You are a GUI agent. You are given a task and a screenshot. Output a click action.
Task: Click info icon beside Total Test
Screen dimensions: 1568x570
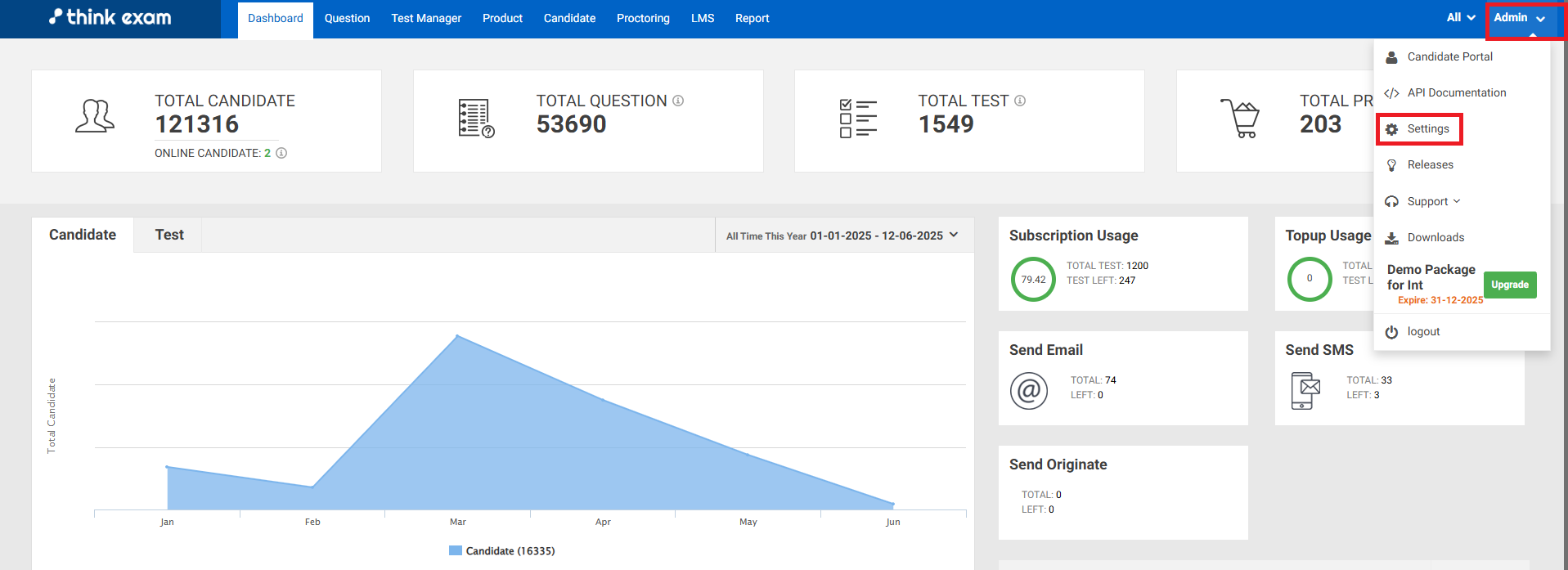(1020, 101)
